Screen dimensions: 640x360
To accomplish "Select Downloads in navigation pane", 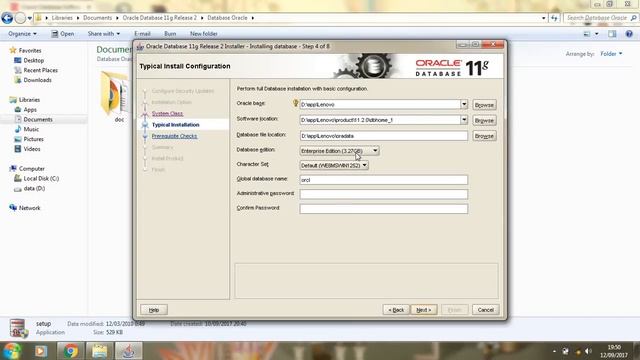I will (x=37, y=80).
